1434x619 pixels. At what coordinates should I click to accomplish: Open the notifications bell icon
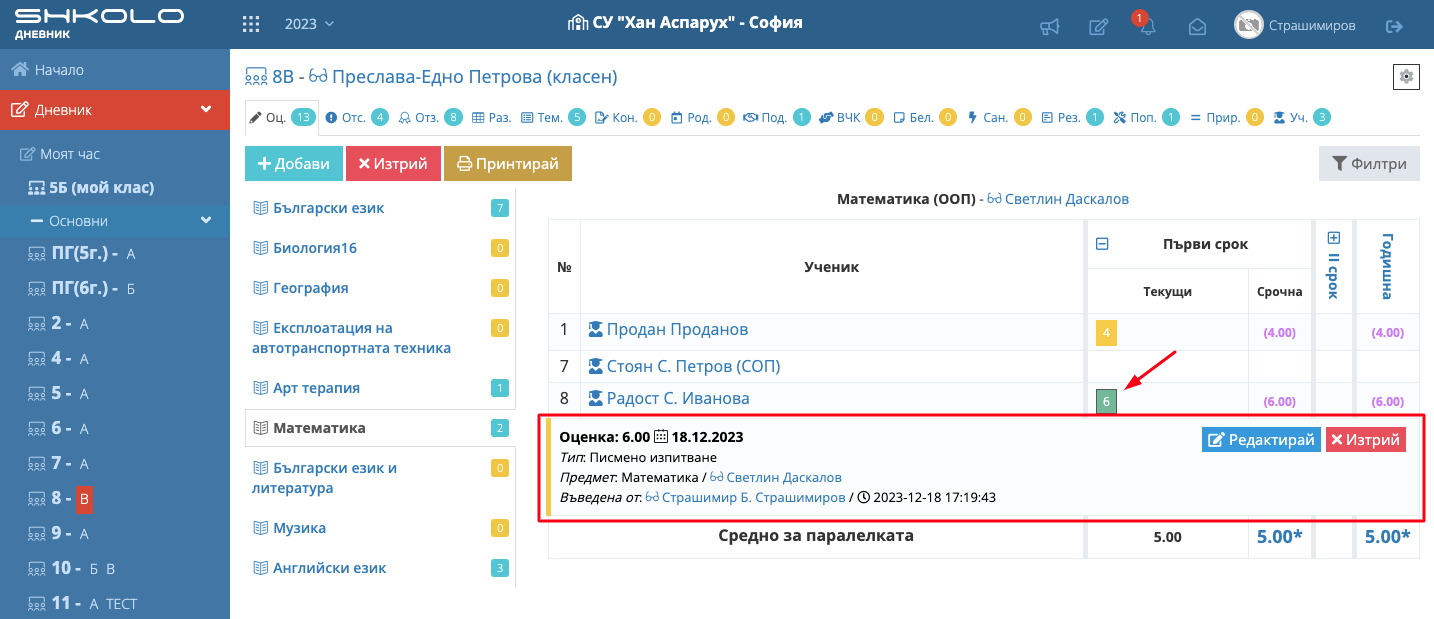(1147, 27)
